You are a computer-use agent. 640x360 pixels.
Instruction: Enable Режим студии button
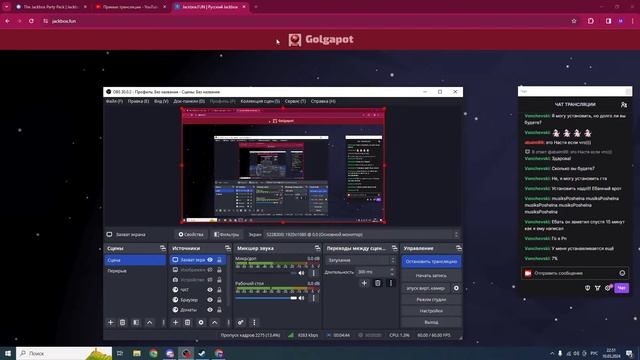pyautogui.click(x=431, y=300)
